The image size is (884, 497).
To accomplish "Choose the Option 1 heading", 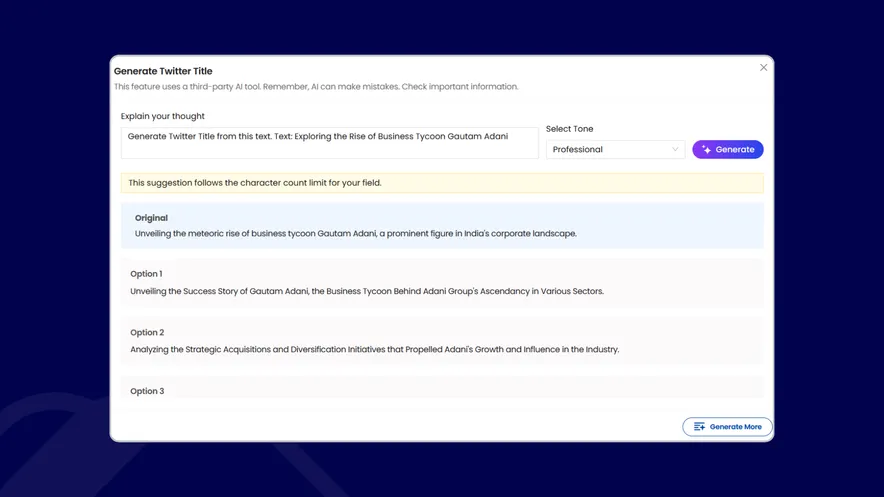I will (146, 274).
